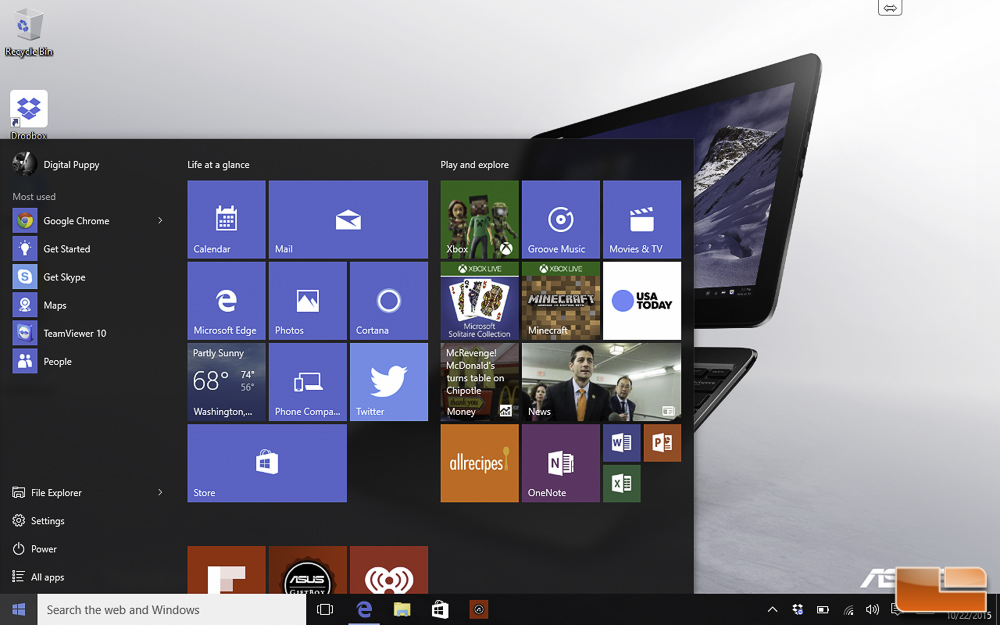The width and height of the screenshot is (1000, 625).
Task: Open the Cortana tile
Action: click(x=389, y=300)
